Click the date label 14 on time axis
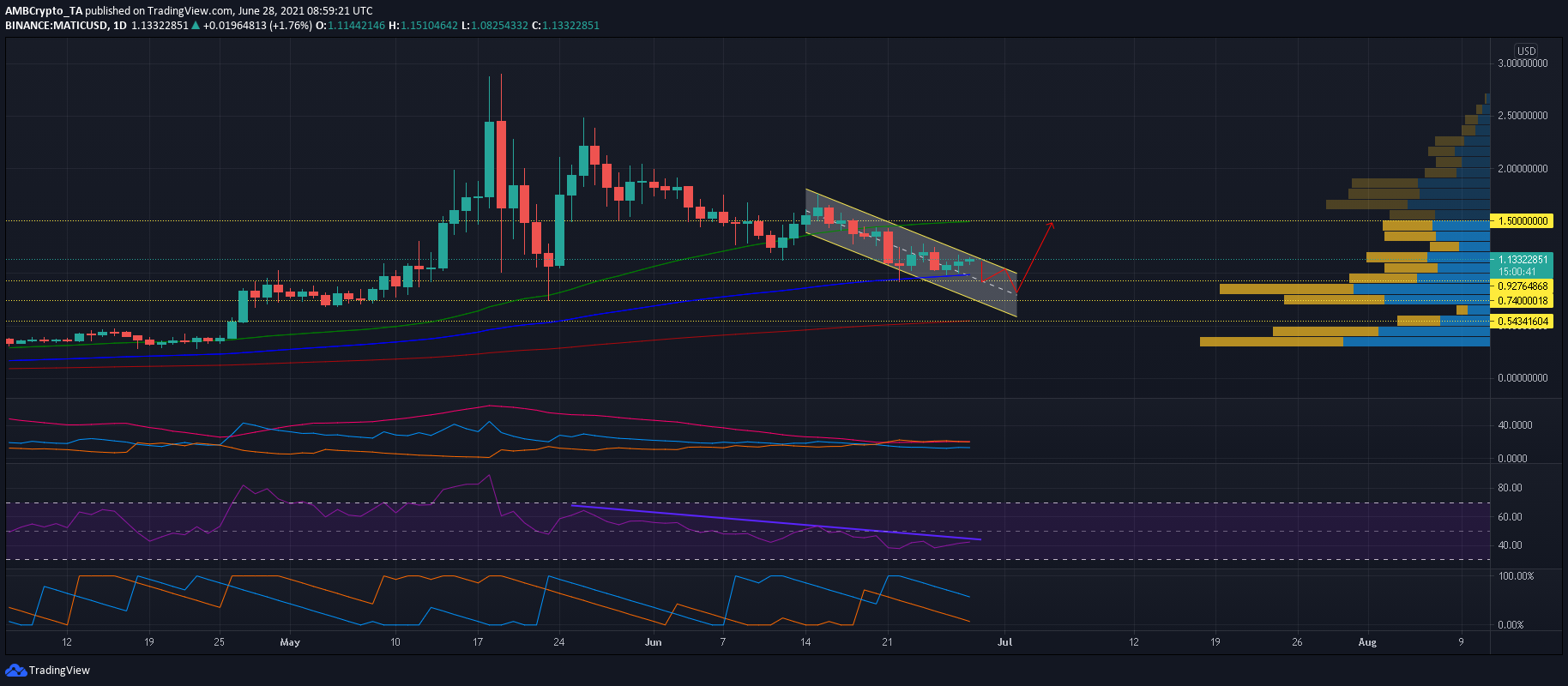1568x686 pixels. pos(805,642)
